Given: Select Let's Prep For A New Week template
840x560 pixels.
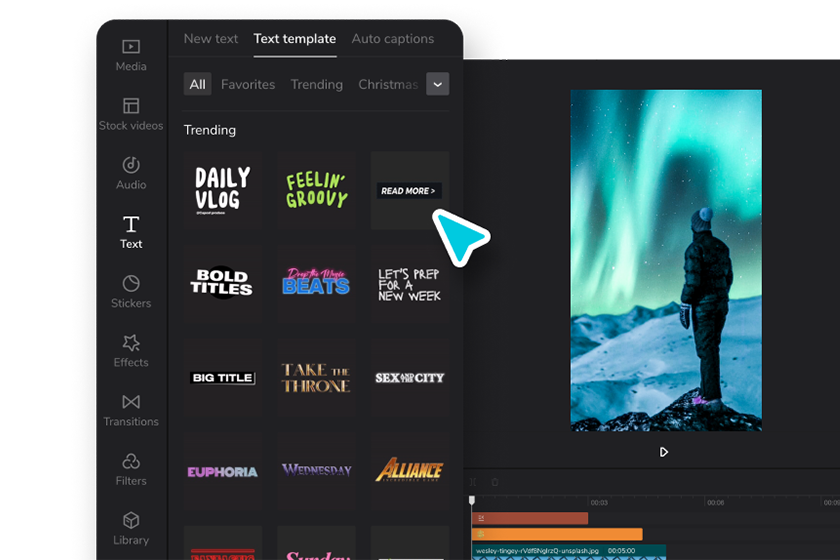Looking at the screenshot, I should point(409,284).
